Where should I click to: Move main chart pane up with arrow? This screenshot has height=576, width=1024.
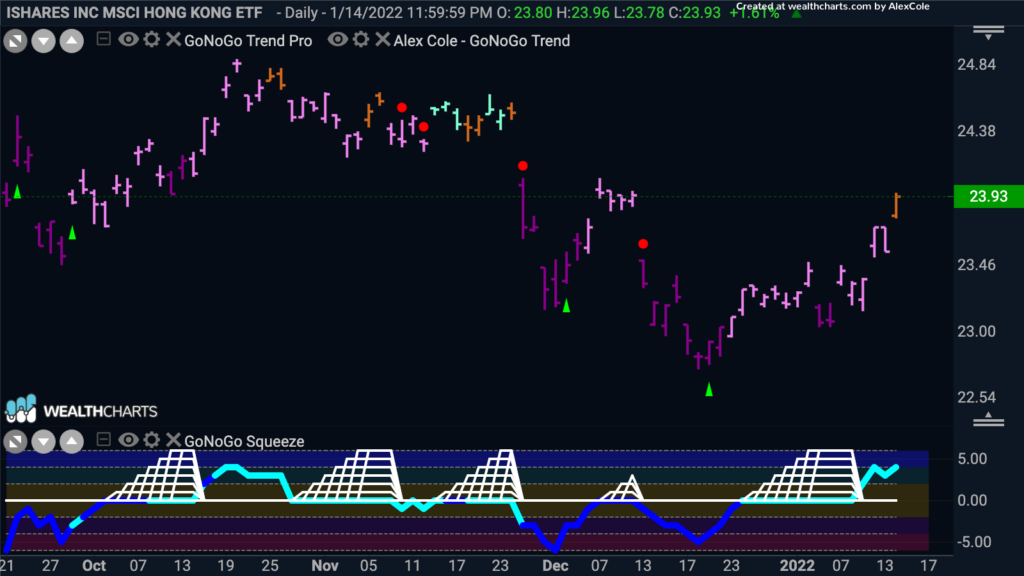pos(72,42)
